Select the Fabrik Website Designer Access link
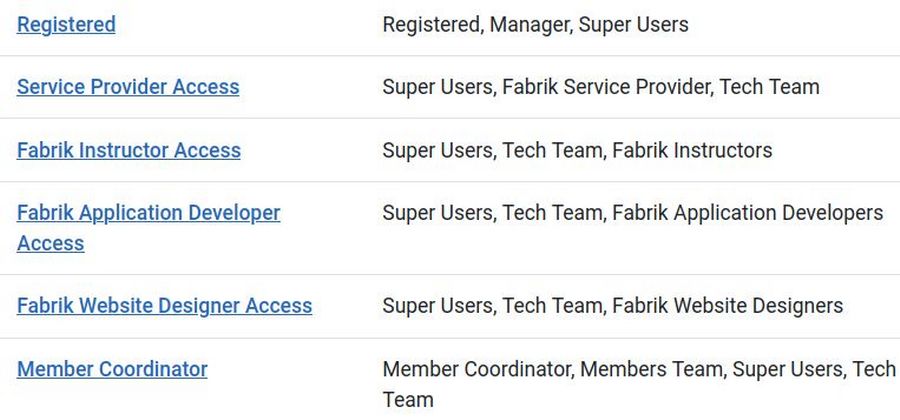This screenshot has height=420, width=900. point(164,306)
